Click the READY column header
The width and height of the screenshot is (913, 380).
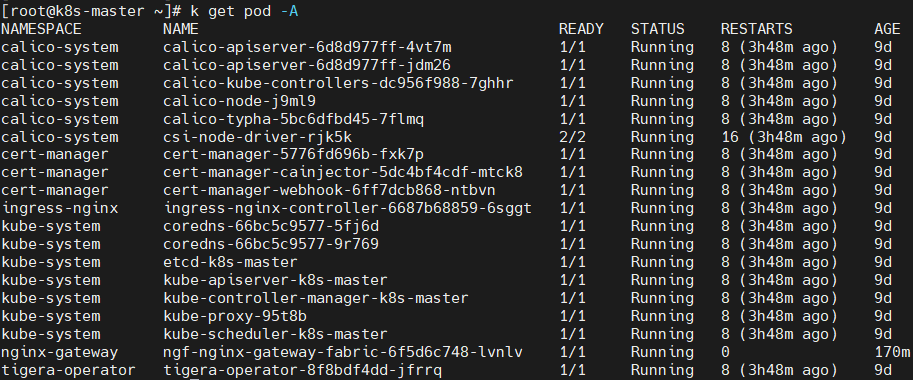click(x=581, y=29)
